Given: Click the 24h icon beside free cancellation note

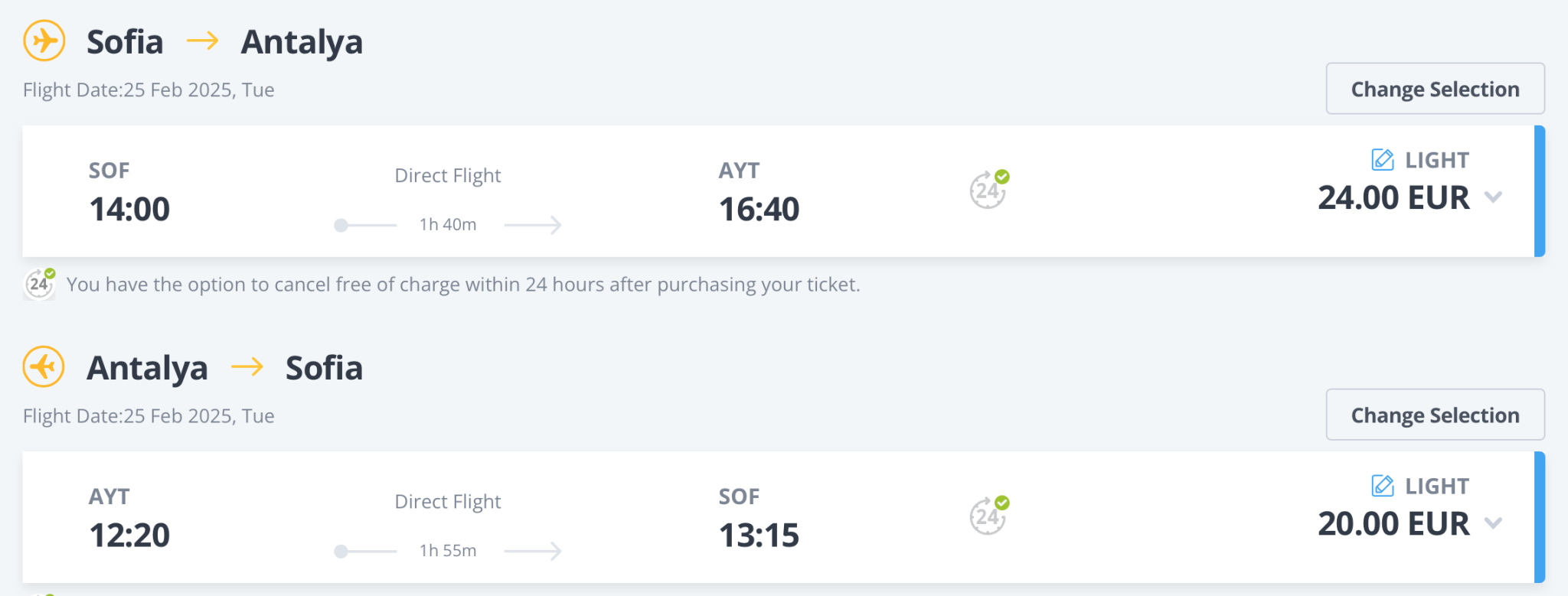Looking at the screenshot, I should 39,284.
